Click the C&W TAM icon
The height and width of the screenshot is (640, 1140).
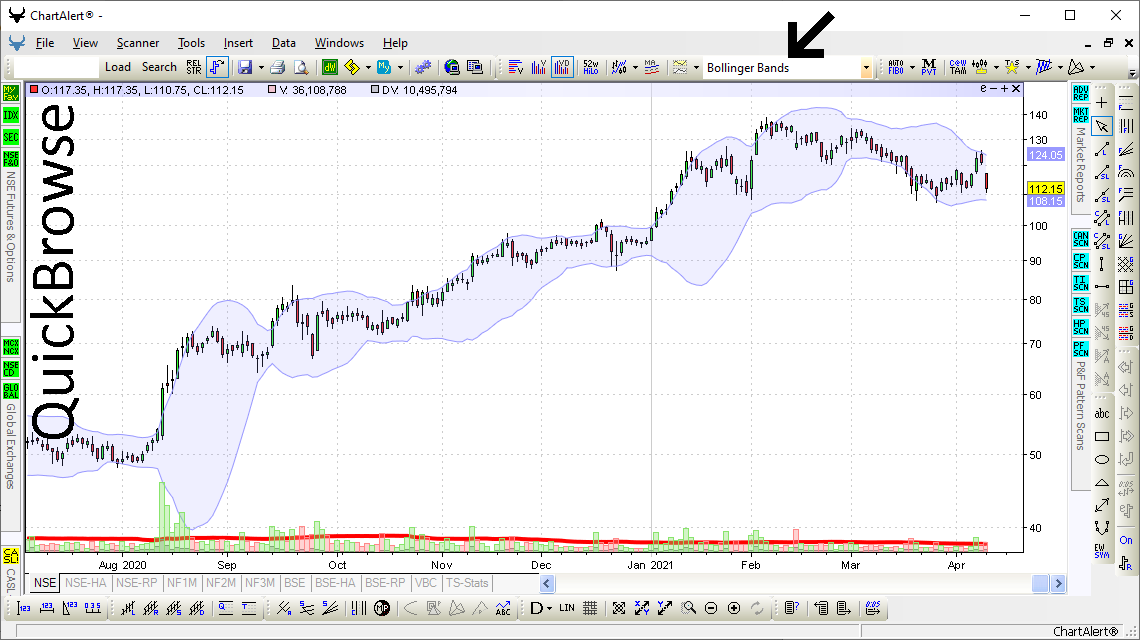[x=958, y=67]
